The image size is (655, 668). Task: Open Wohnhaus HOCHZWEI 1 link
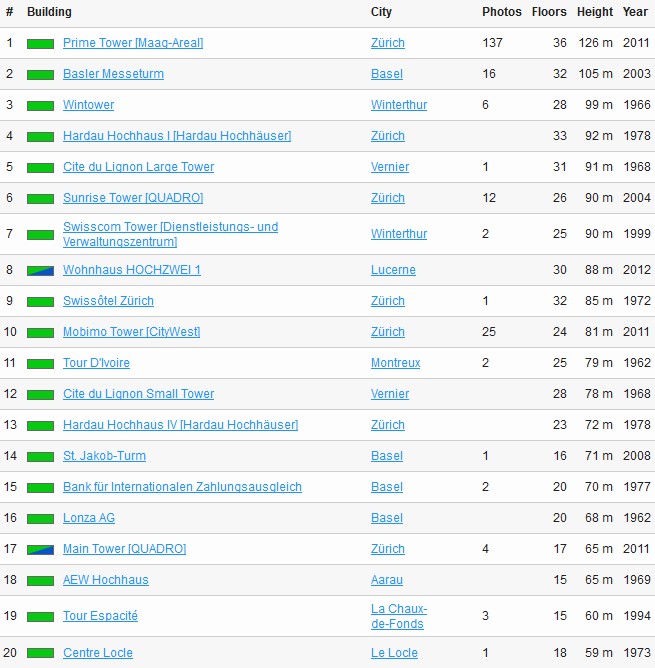[132, 270]
